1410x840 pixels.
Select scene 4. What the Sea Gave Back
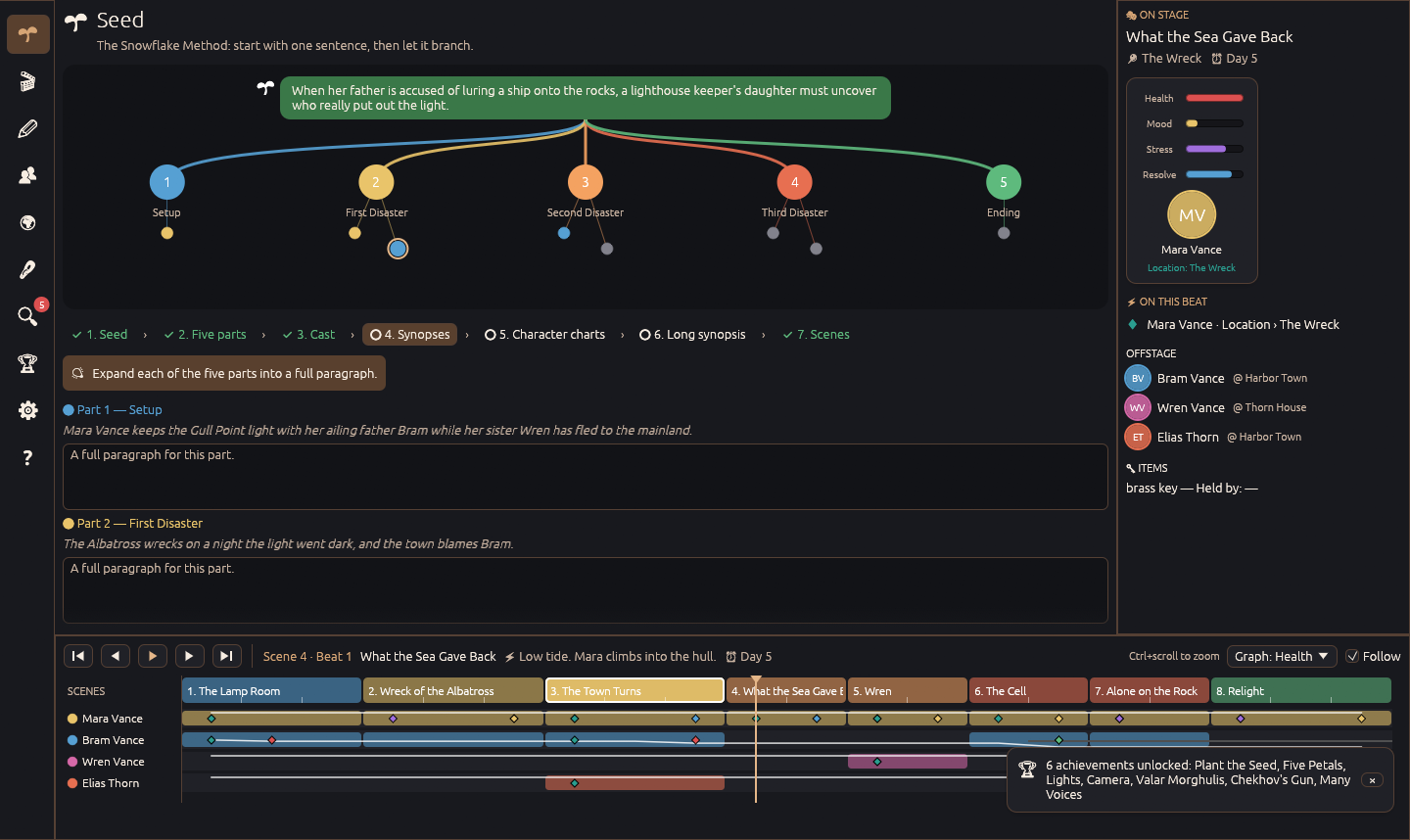786,690
